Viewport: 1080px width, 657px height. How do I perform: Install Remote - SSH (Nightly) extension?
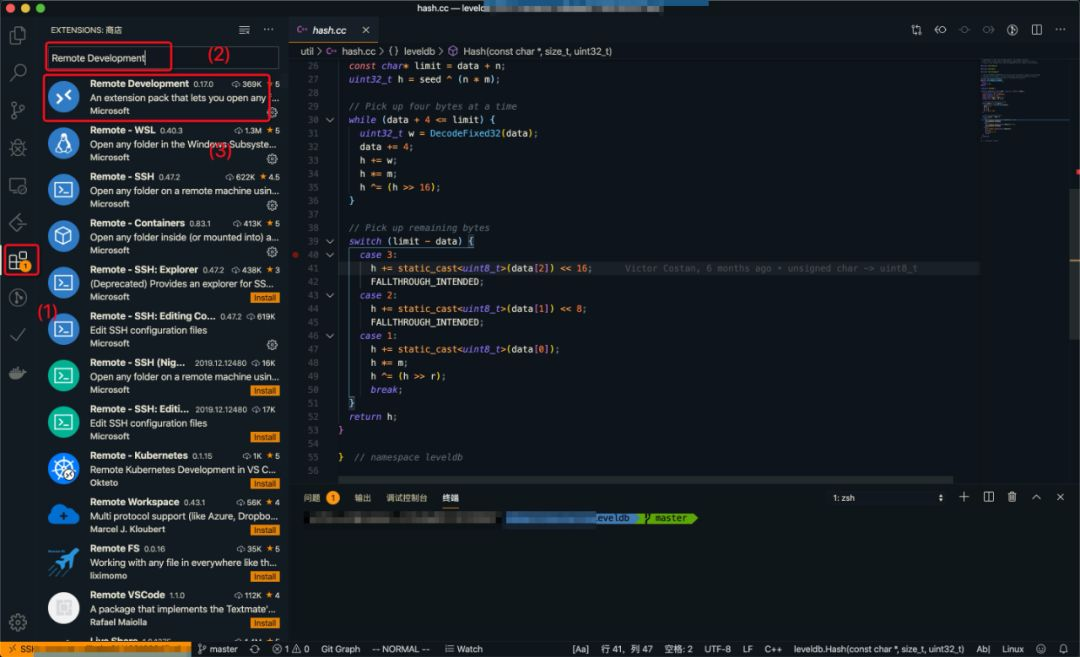pos(264,390)
